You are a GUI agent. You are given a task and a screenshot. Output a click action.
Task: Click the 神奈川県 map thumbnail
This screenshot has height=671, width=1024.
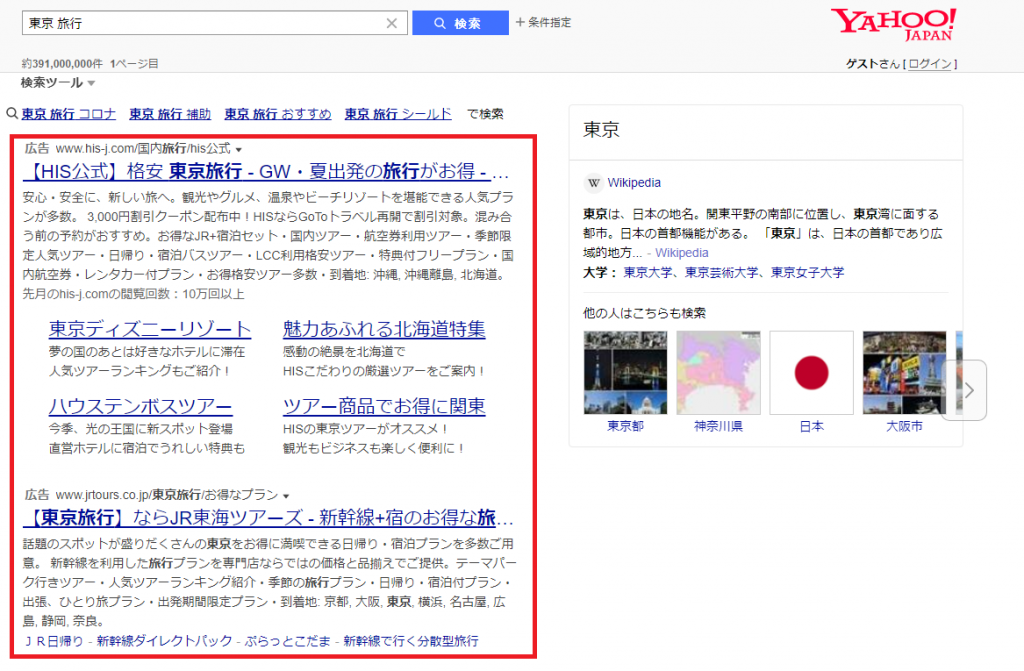coord(718,372)
